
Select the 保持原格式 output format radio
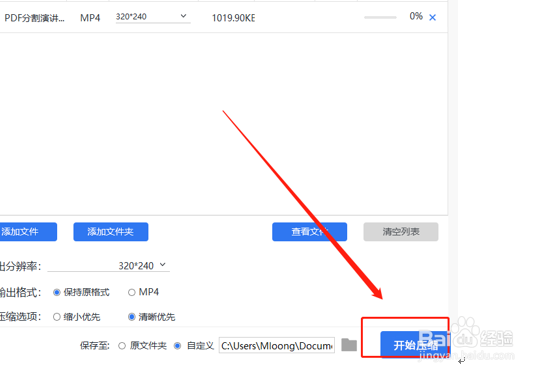(x=56, y=292)
